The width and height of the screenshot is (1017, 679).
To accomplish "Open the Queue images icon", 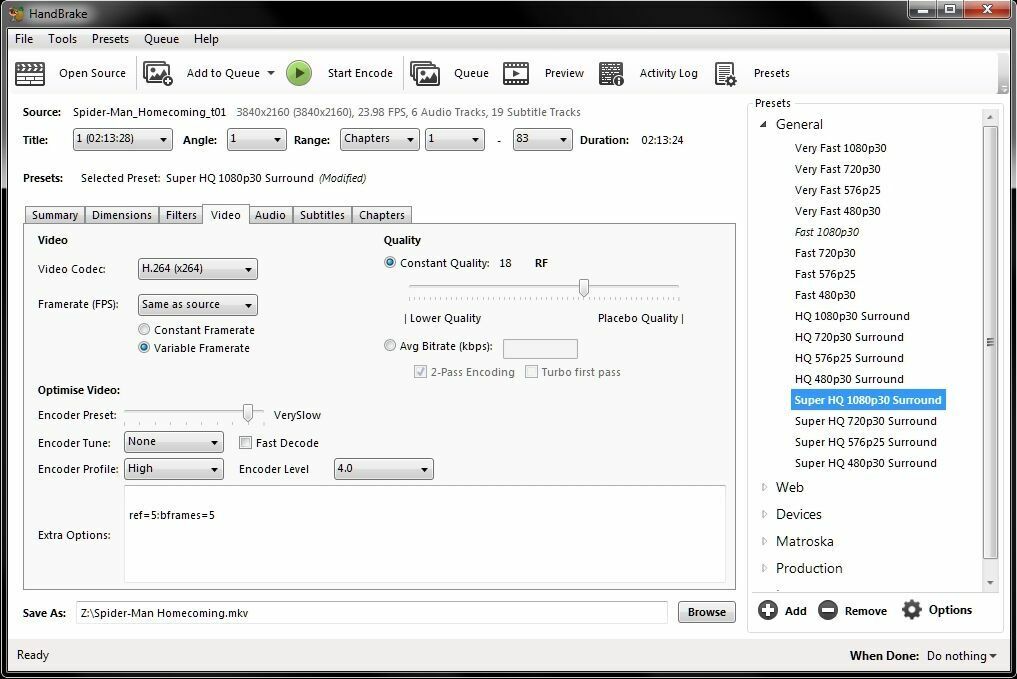I will [425, 73].
